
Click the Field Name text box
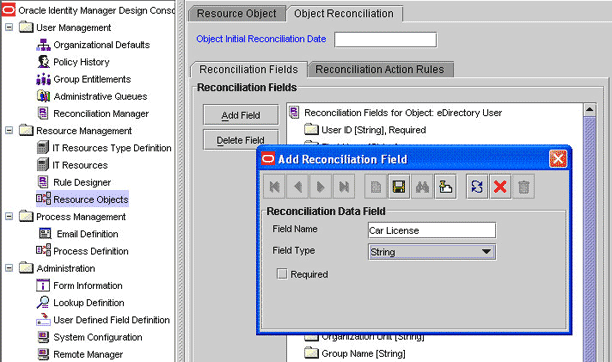pos(432,230)
